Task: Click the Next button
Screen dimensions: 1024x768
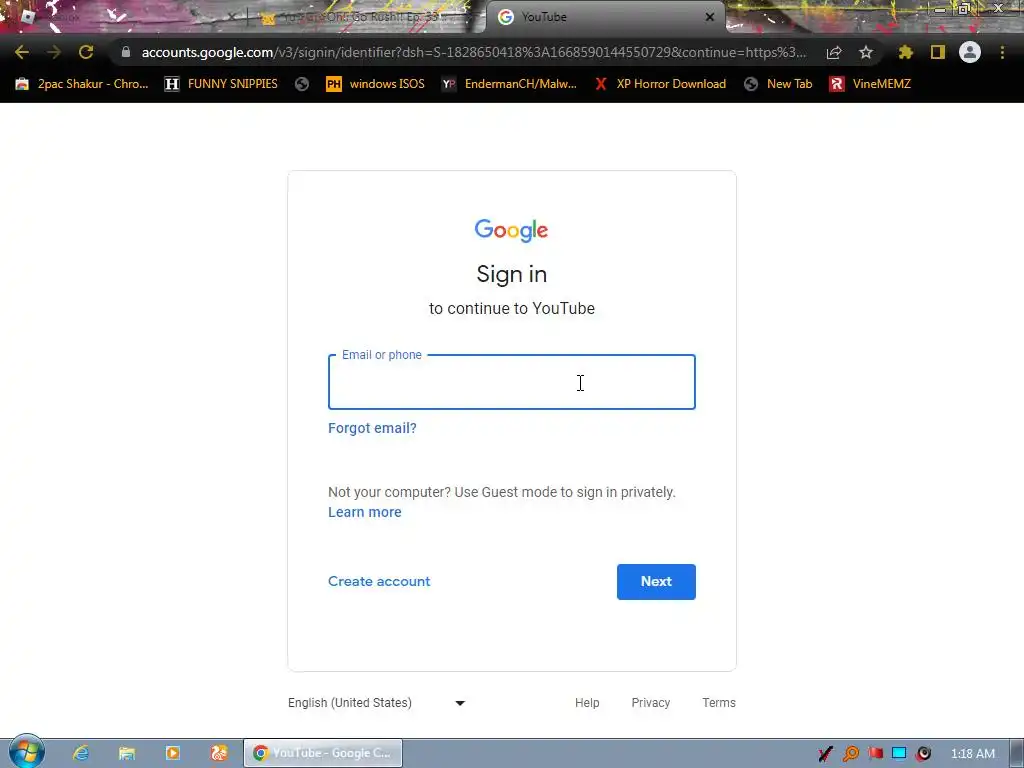Action: pos(656,581)
